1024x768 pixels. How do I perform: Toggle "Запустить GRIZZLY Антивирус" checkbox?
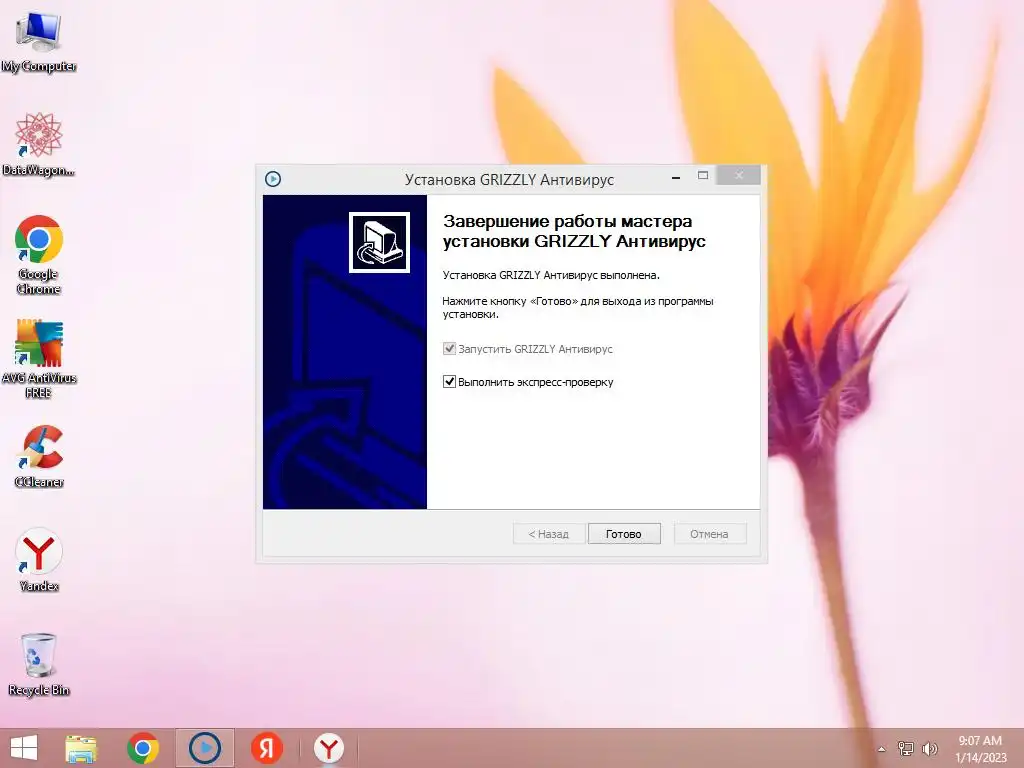click(x=449, y=349)
